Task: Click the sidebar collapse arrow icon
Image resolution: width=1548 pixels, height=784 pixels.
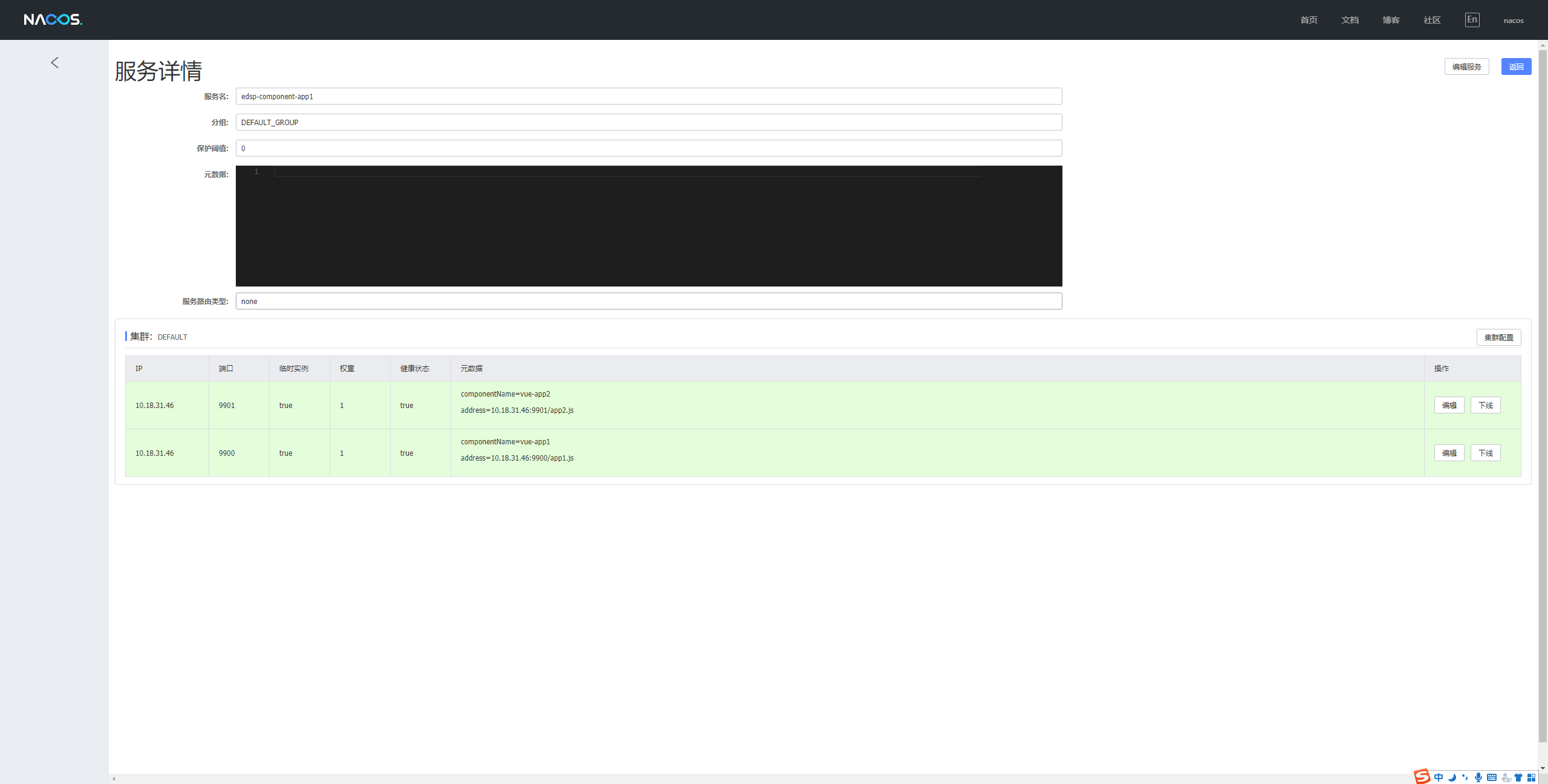Action: [55, 63]
